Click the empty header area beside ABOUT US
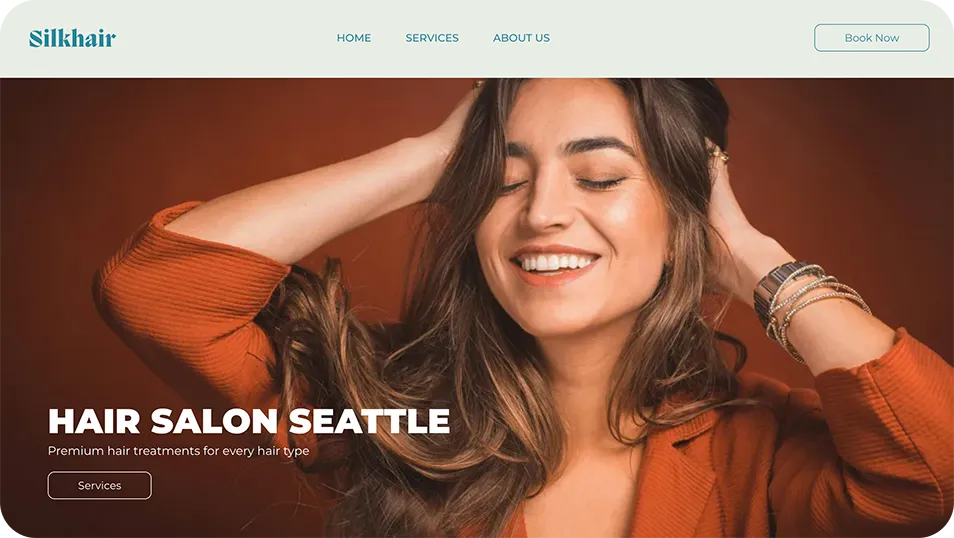This screenshot has width=954, height=538. tap(681, 38)
